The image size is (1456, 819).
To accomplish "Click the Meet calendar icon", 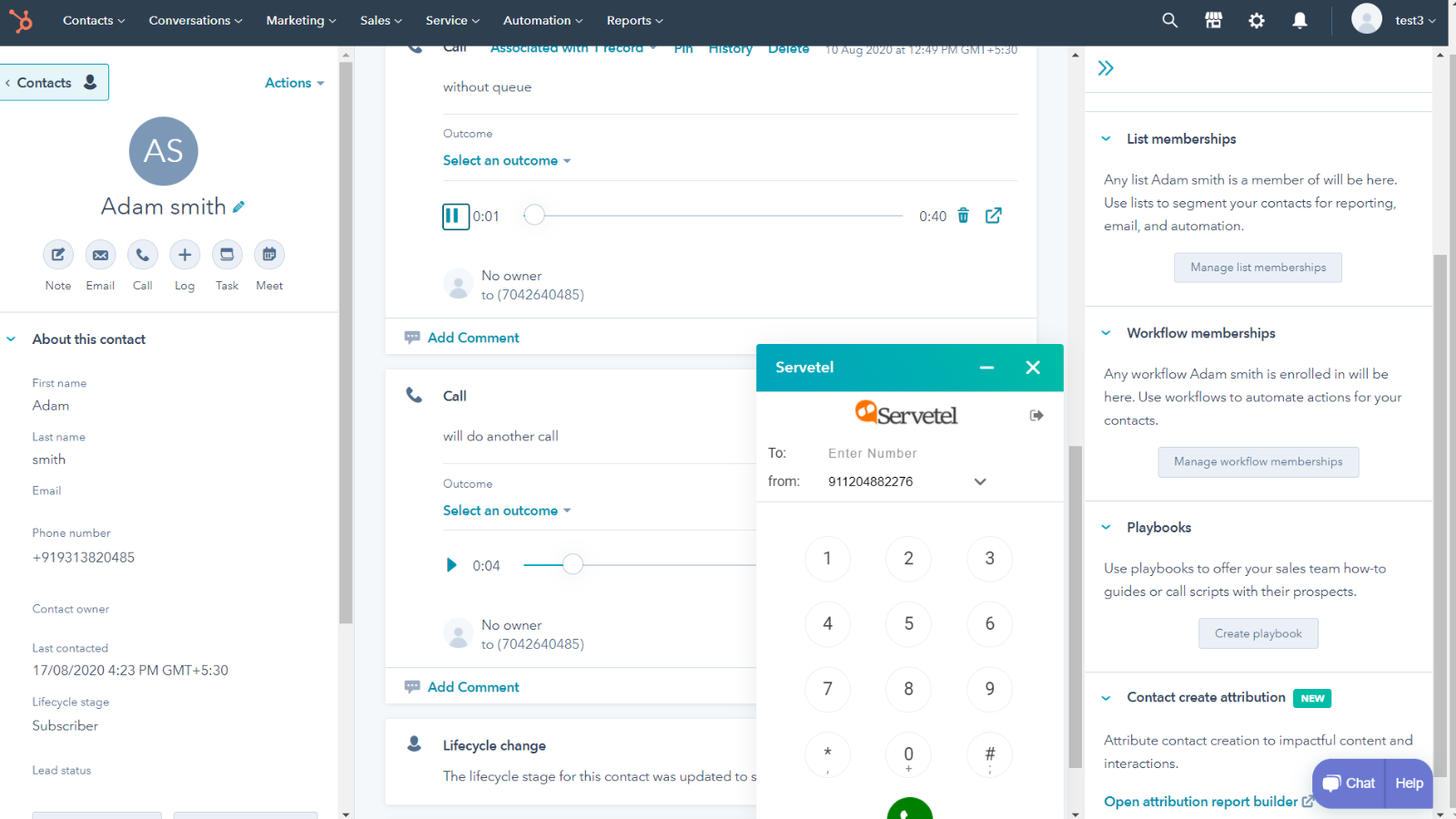I will (269, 255).
